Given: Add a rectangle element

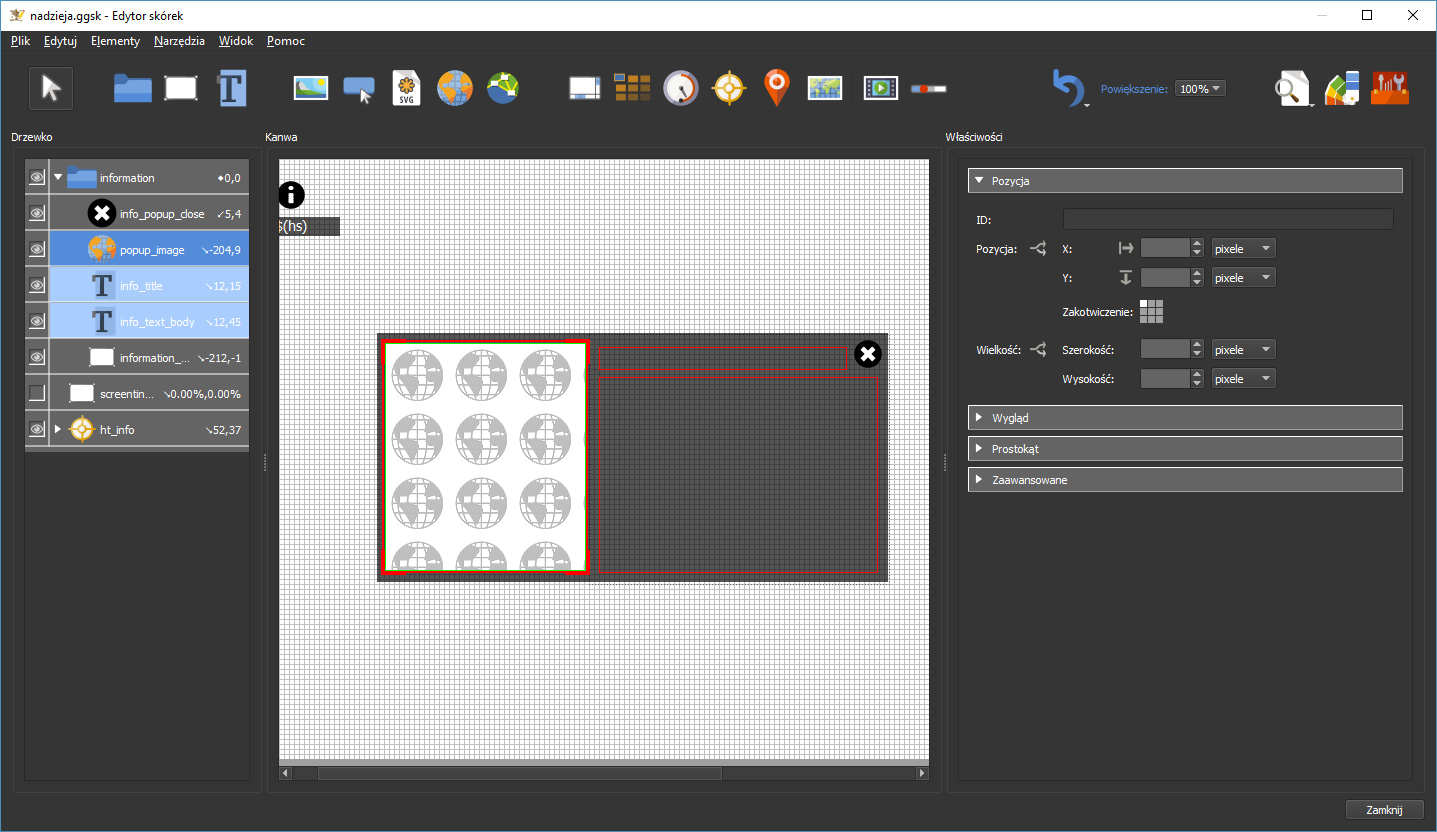Looking at the screenshot, I should pos(181,88).
